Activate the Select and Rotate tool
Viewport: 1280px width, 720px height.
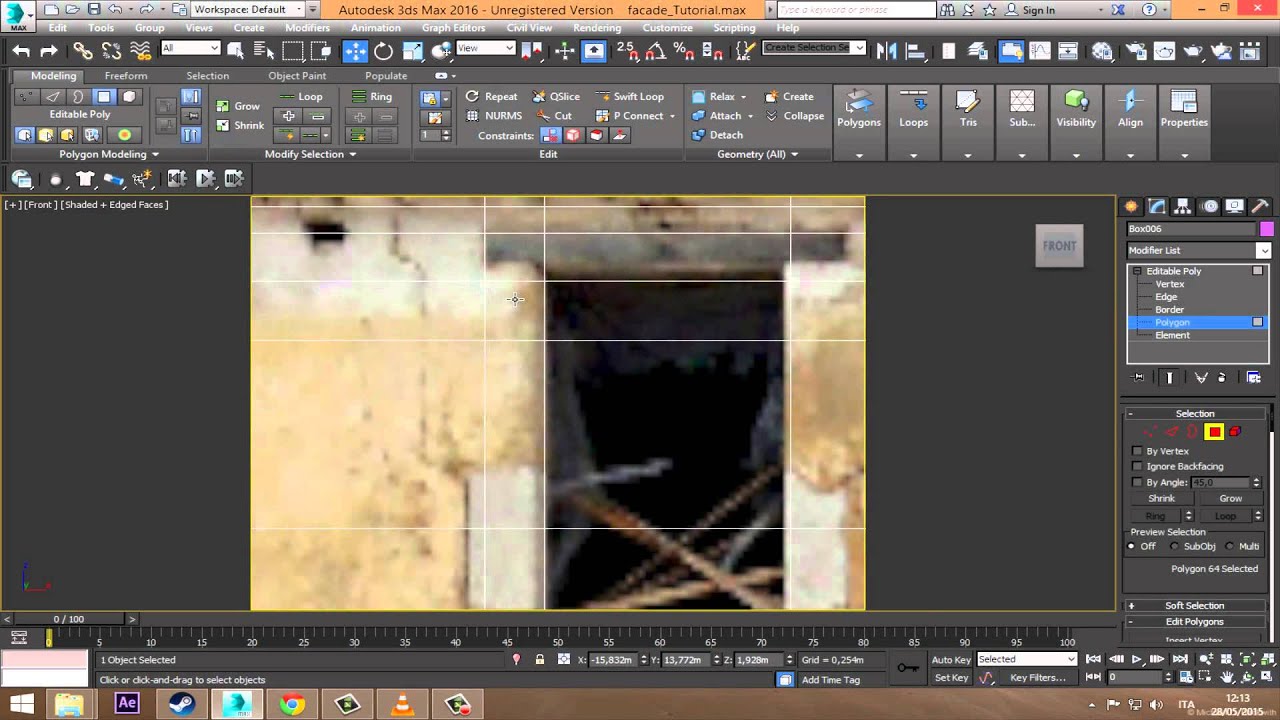(384, 51)
